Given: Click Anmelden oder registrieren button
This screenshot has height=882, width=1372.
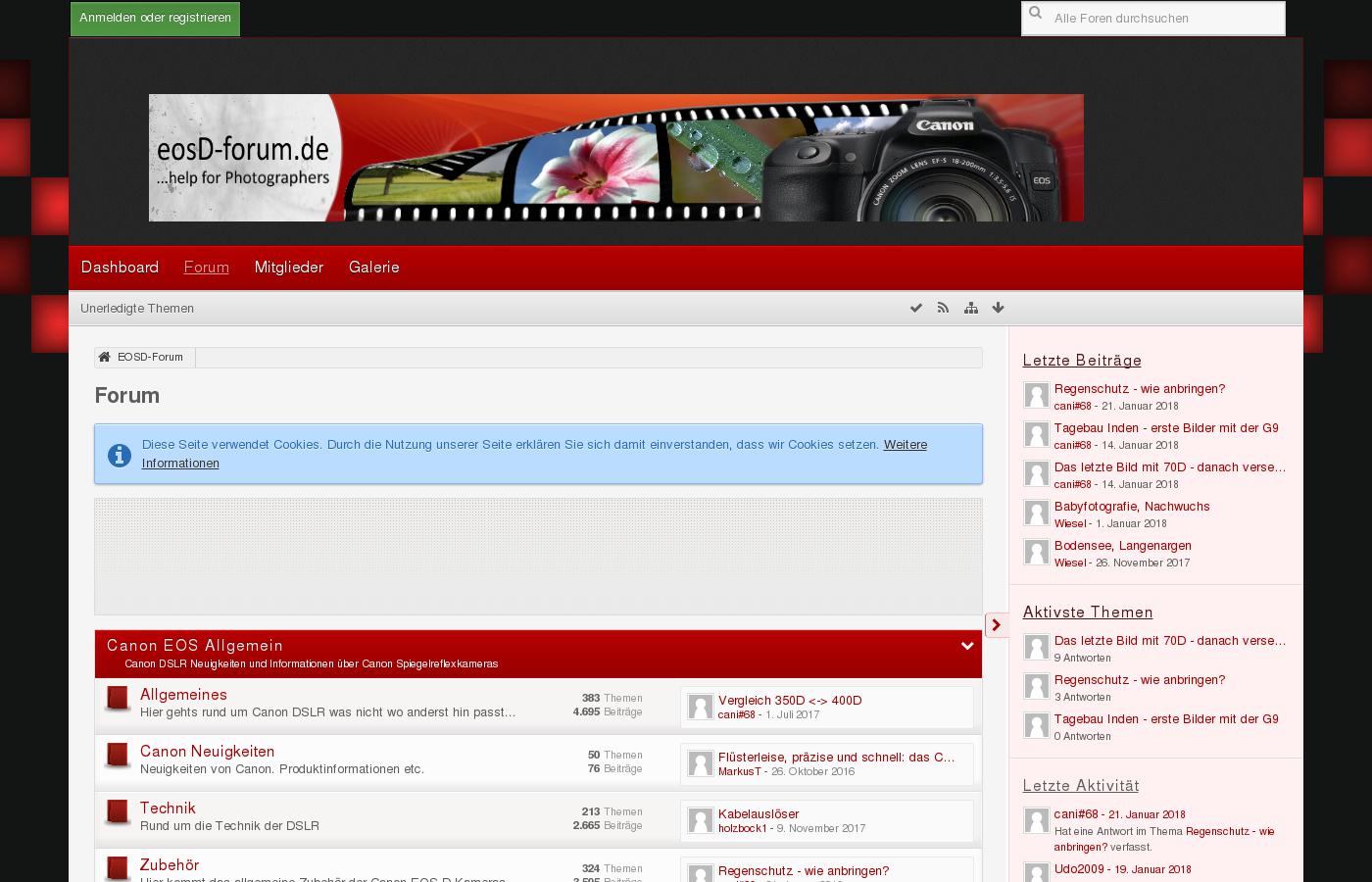Looking at the screenshot, I should tap(155, 18).
